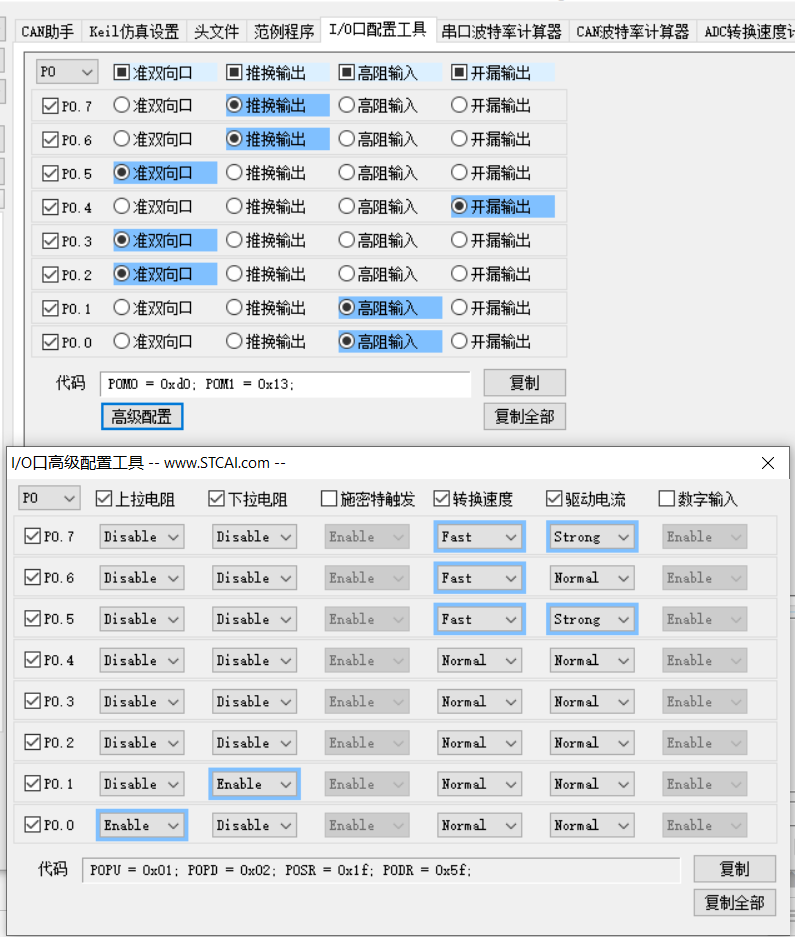Uncheck the P0.7 checkbox in the advanced dialog
Image resolution: width=795 pixels, height=937 pixels.
point(32,536)
